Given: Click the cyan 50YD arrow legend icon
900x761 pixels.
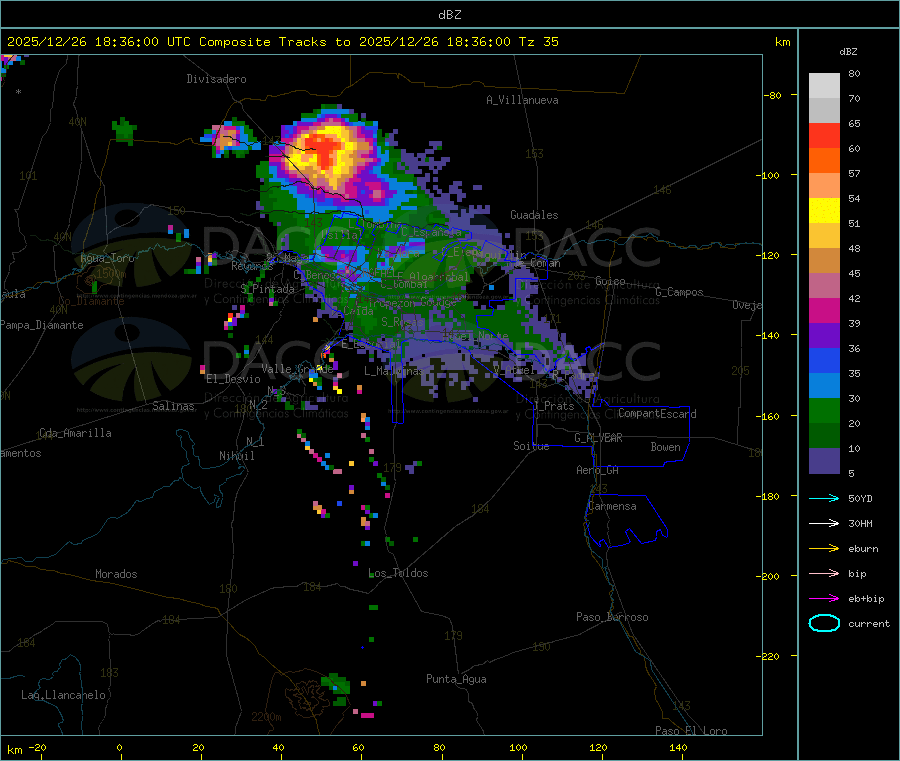Looking at the screenshot, I should 824,498.
